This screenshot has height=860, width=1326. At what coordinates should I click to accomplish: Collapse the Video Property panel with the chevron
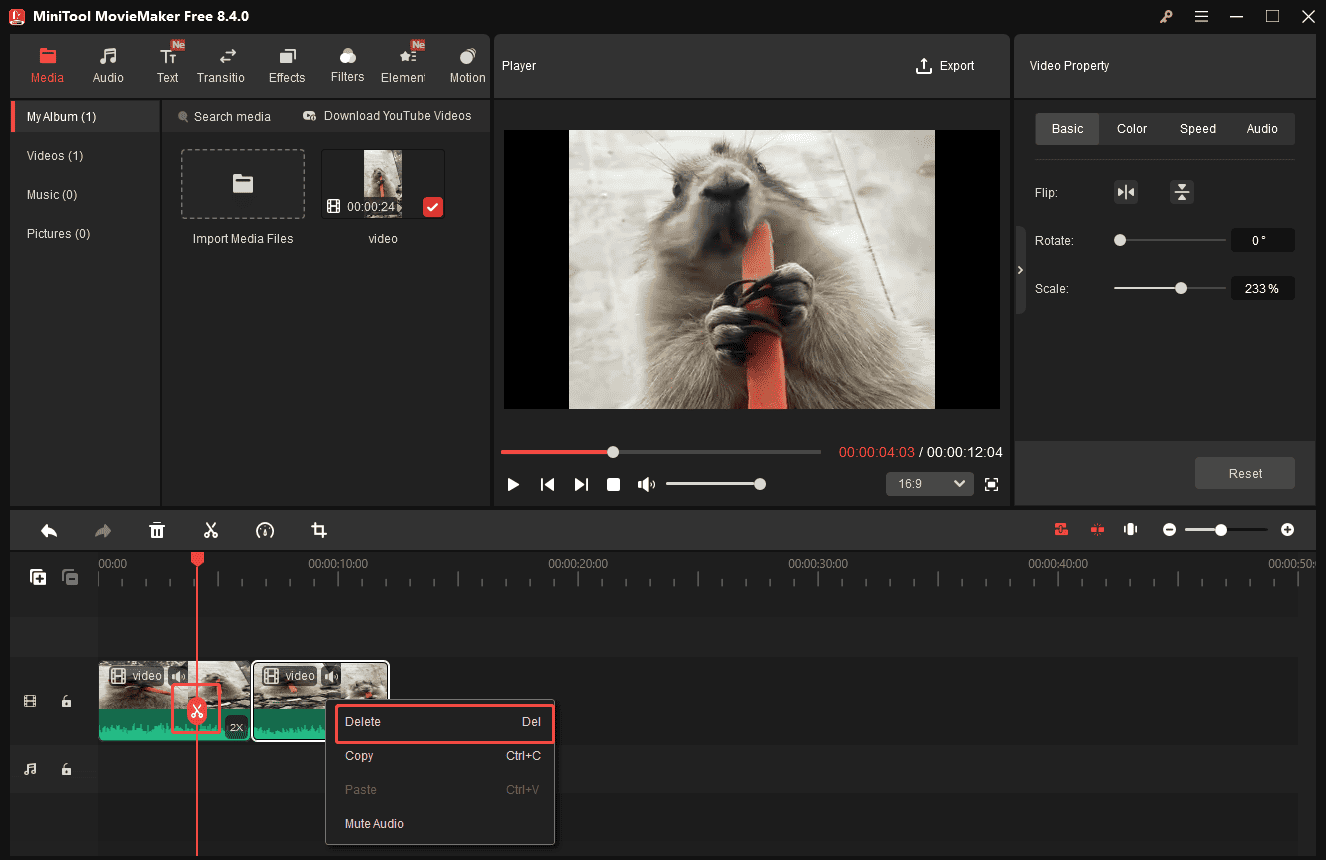click(1020, 270)
